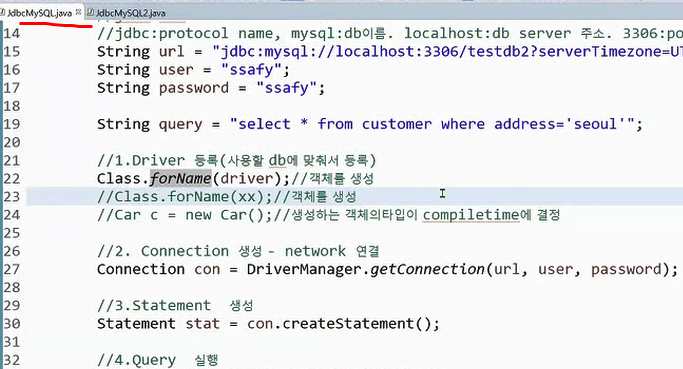This screenshot has height=369, width=683.
Task: Click the commented "//Class.forName(xx)" line
Action: coord(227,197)
